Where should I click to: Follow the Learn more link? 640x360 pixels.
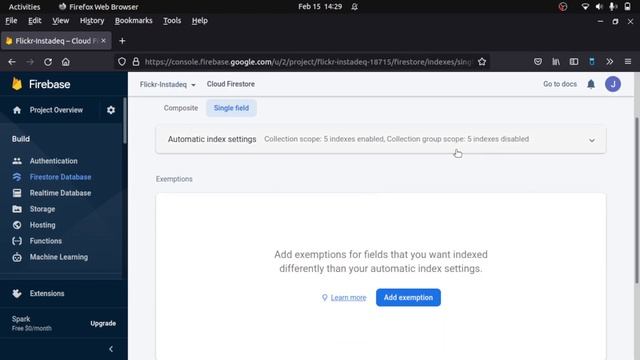click(x=348, y=298)
